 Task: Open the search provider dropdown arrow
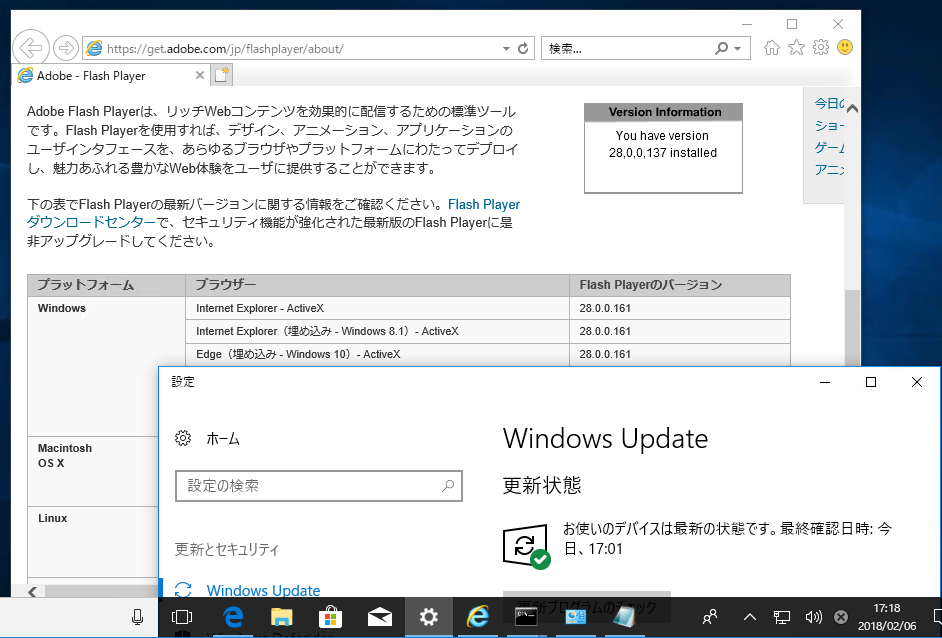pos(738,49)
